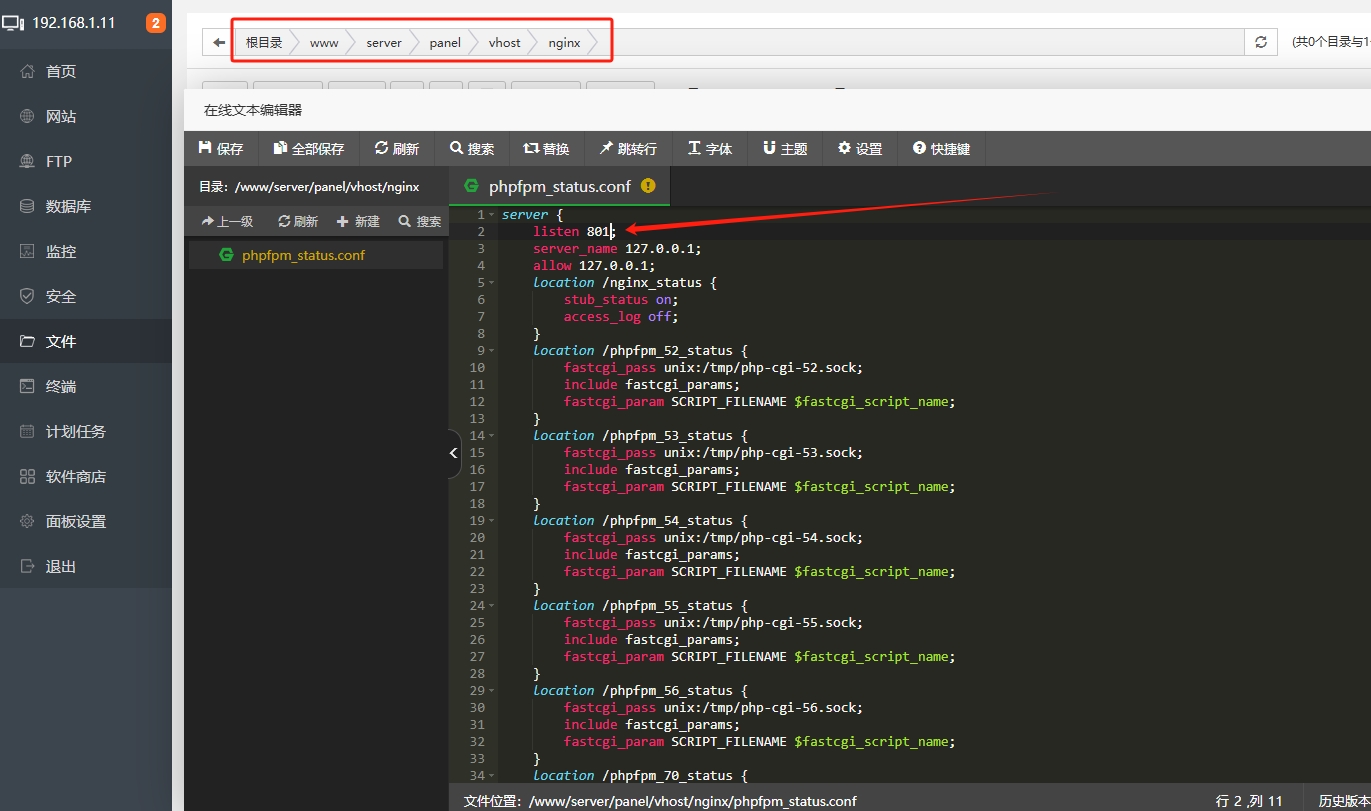Open the 首页 home page in sidebar
The width and height of the screenshot is (1371, 811).
click(x=61, y=71)
